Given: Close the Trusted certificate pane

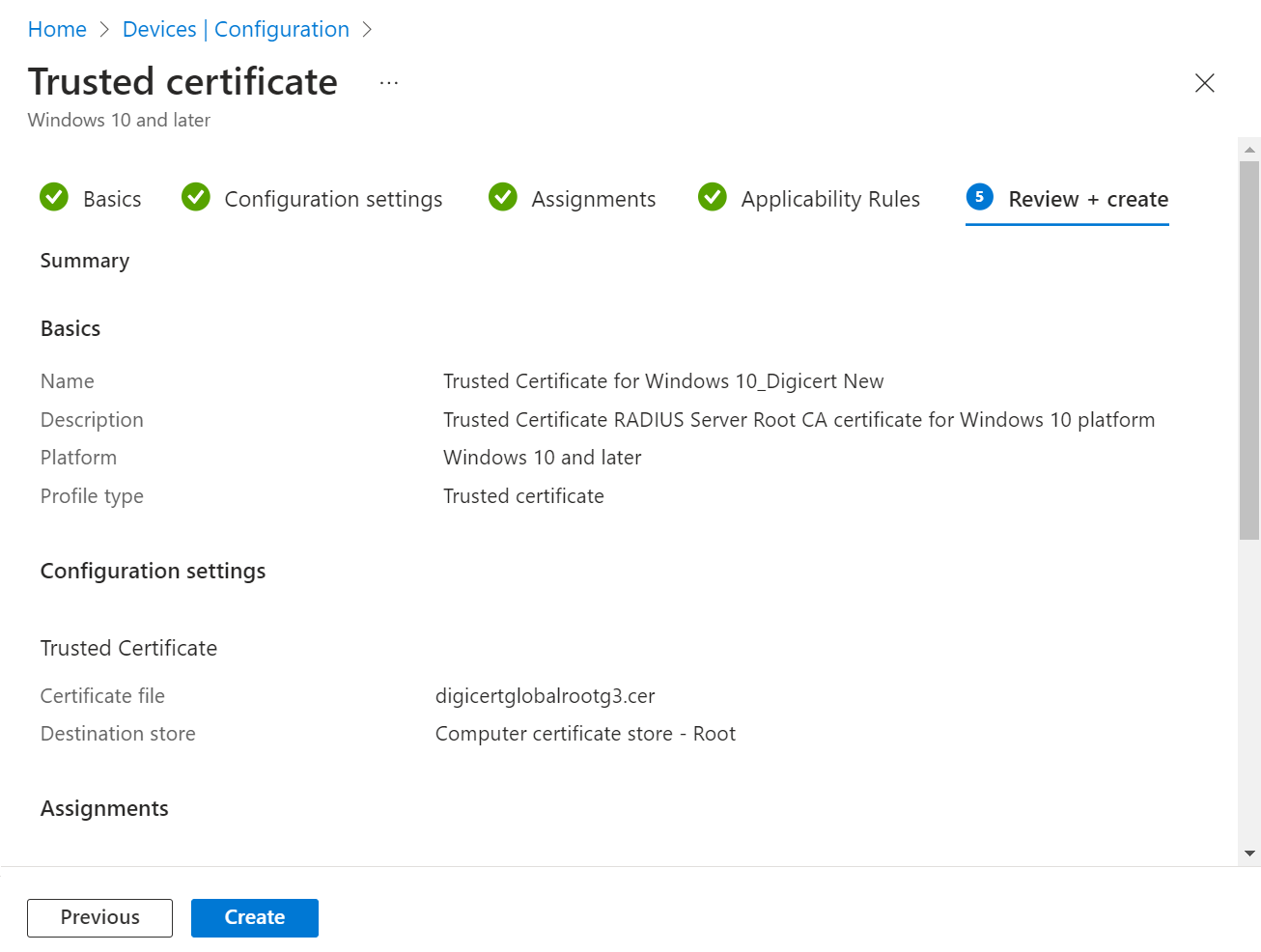Looking at the screenshot, I should click(x=1205, y=83).
